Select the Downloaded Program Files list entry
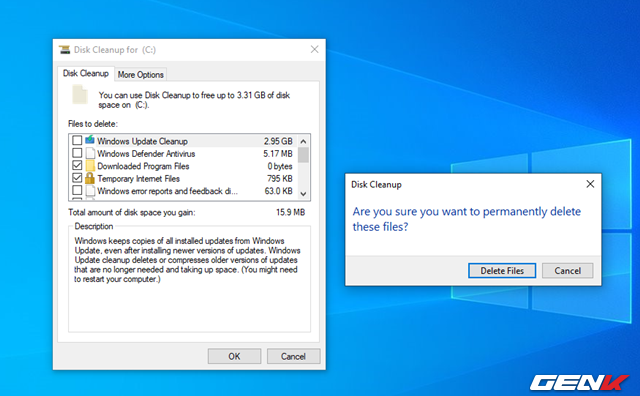Viewport: 640px width, 396px height. 183,166
